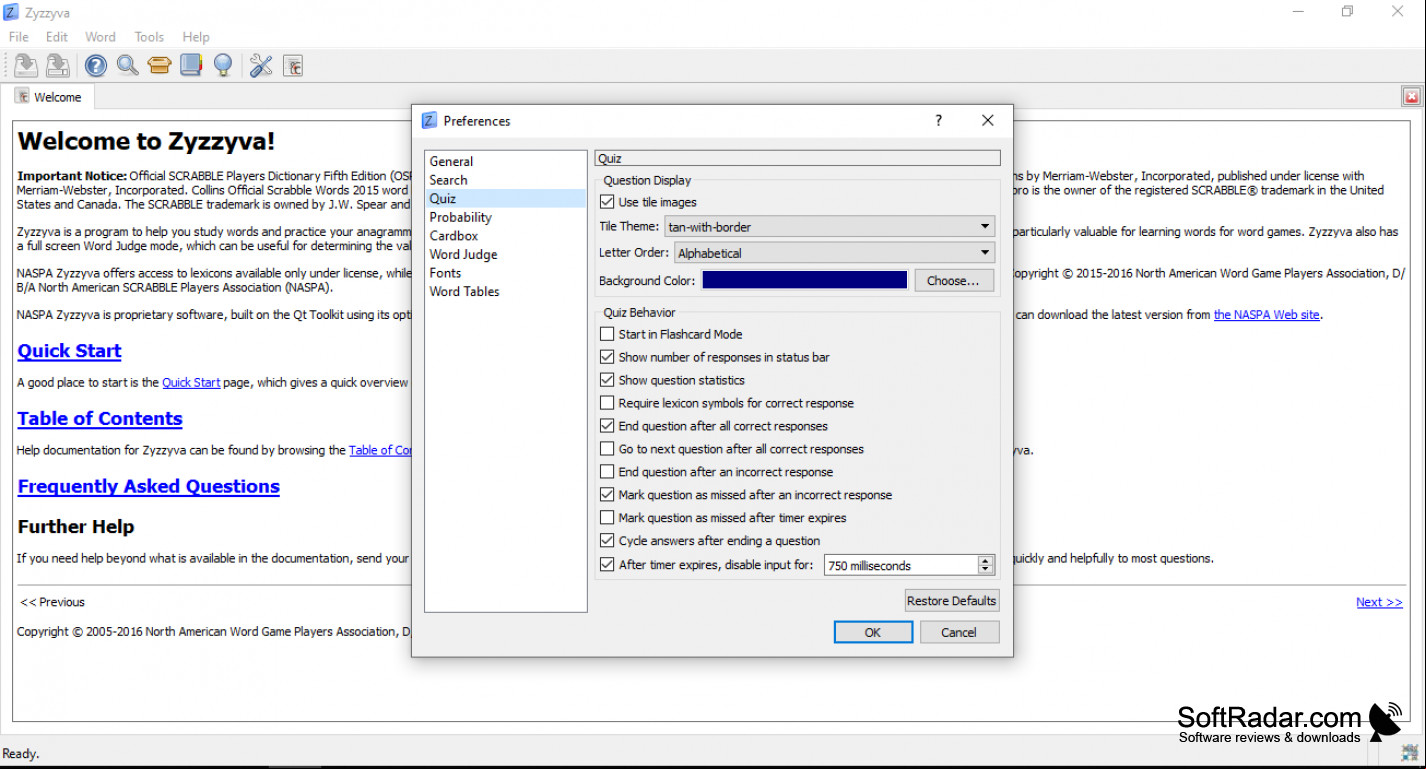
Task: Select Fonts preferences category
Action: point(505,272)
